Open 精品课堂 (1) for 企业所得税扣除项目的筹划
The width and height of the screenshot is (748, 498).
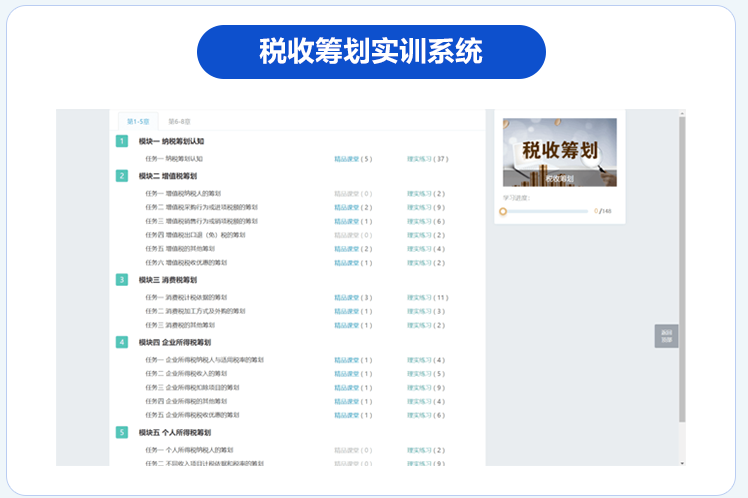(353, 388)
